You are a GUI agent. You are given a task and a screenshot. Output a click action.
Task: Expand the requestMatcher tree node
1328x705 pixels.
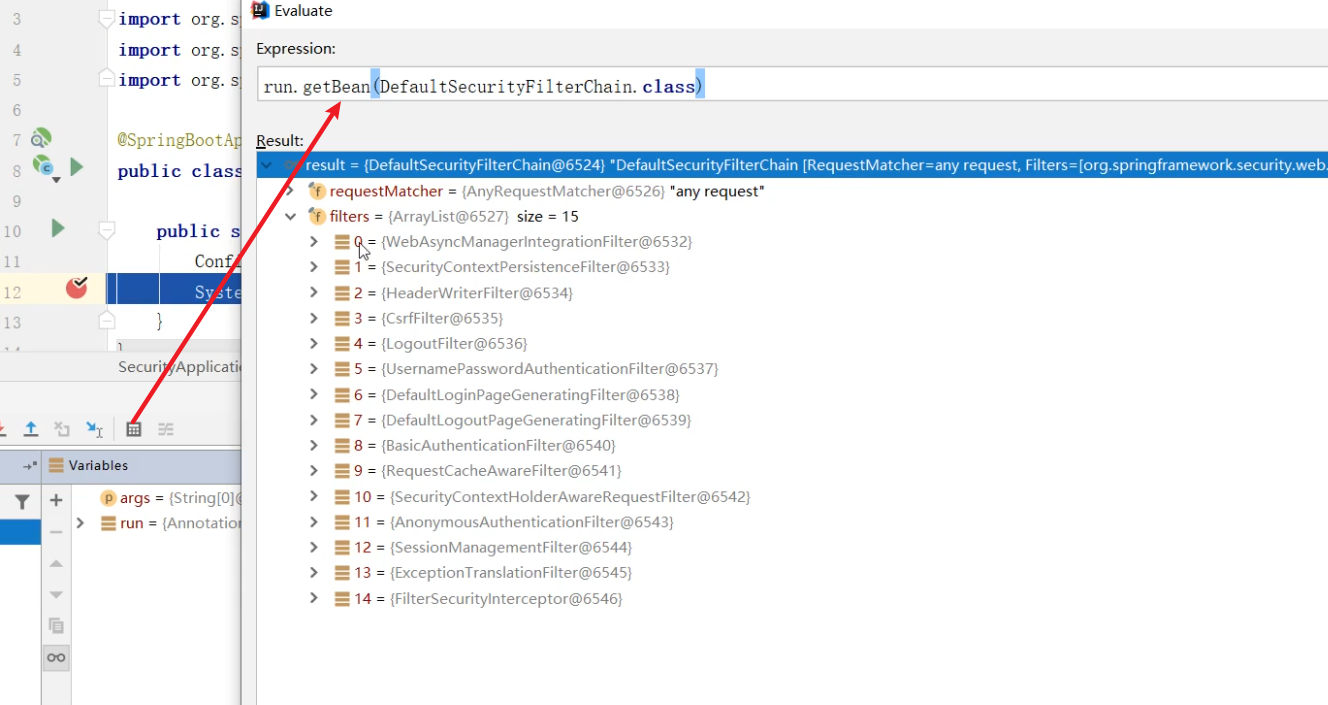click(x=290, y=191)
